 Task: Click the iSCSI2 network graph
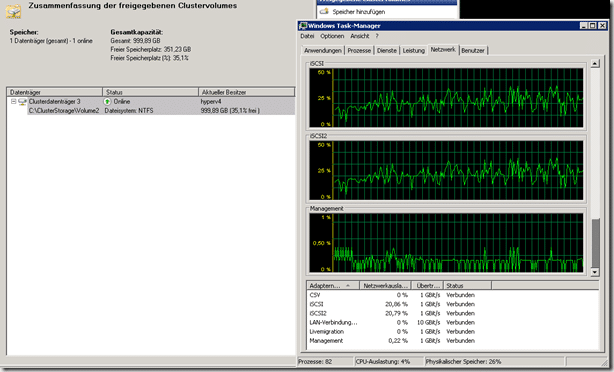click(x=446, y=170)
